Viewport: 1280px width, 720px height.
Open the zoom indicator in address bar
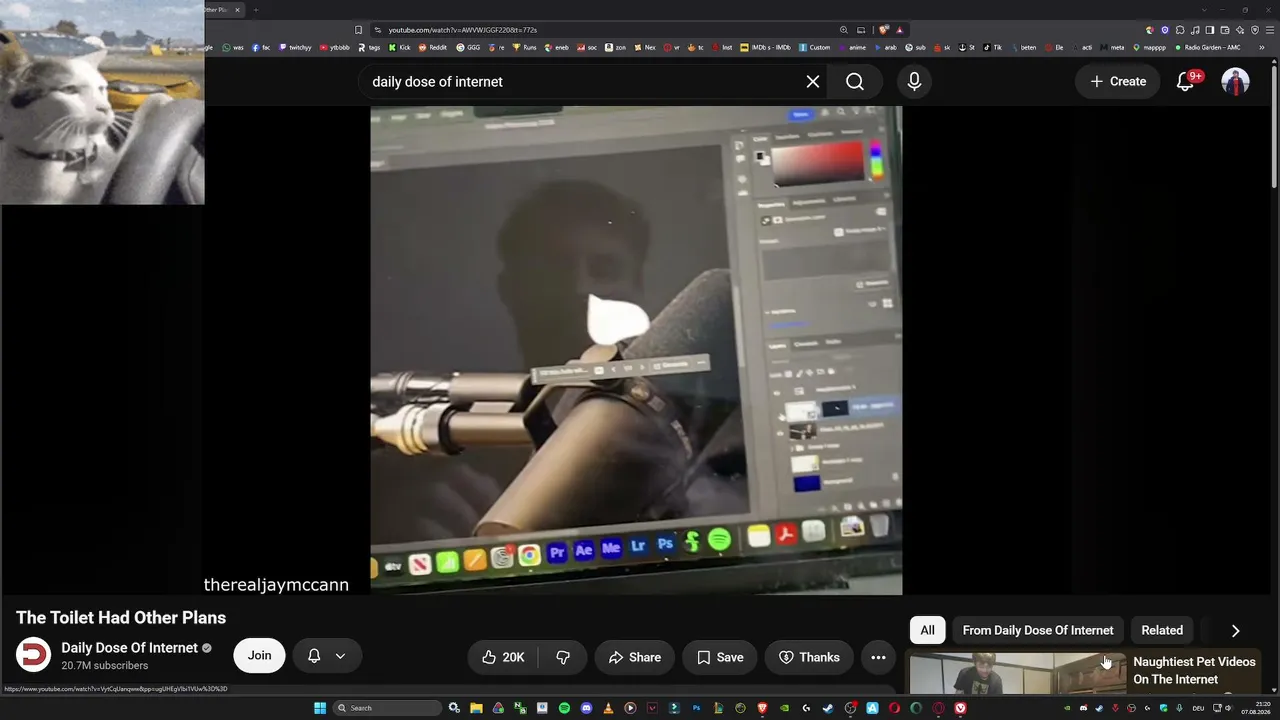tap(844, 30)
